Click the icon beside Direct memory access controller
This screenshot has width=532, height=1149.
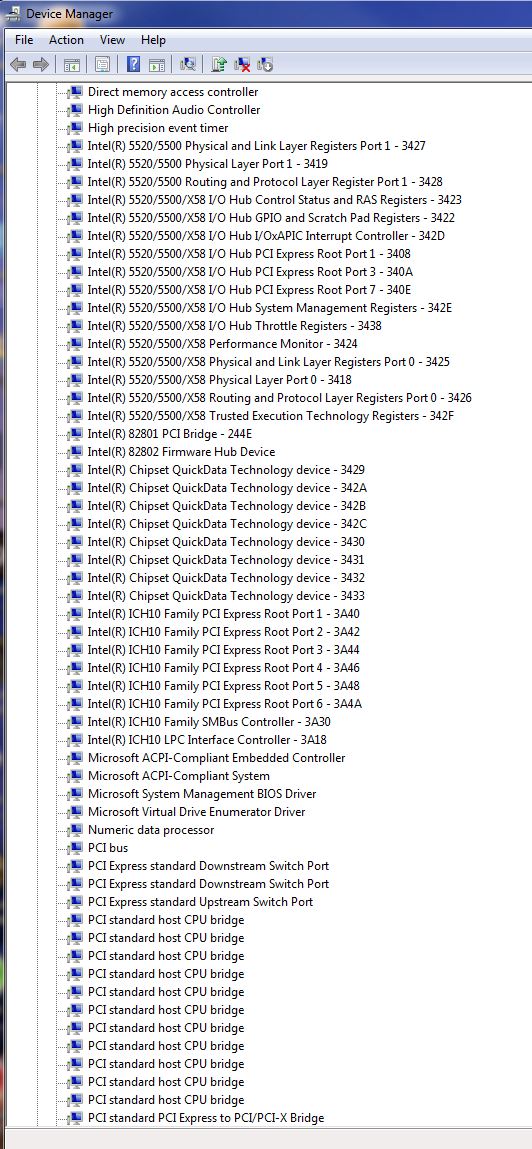click(75, 92)
